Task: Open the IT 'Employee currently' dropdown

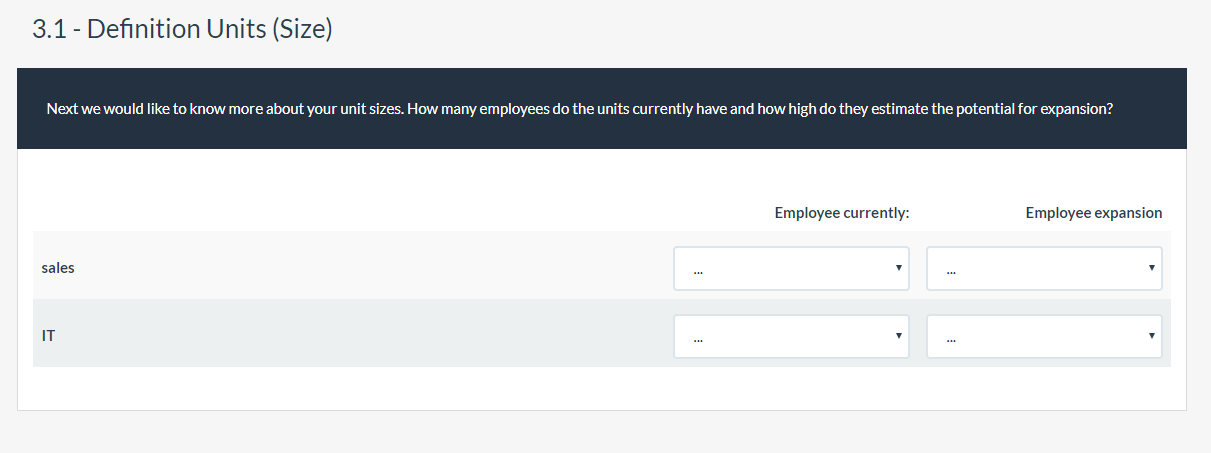Action: click(x=790, y=336)
